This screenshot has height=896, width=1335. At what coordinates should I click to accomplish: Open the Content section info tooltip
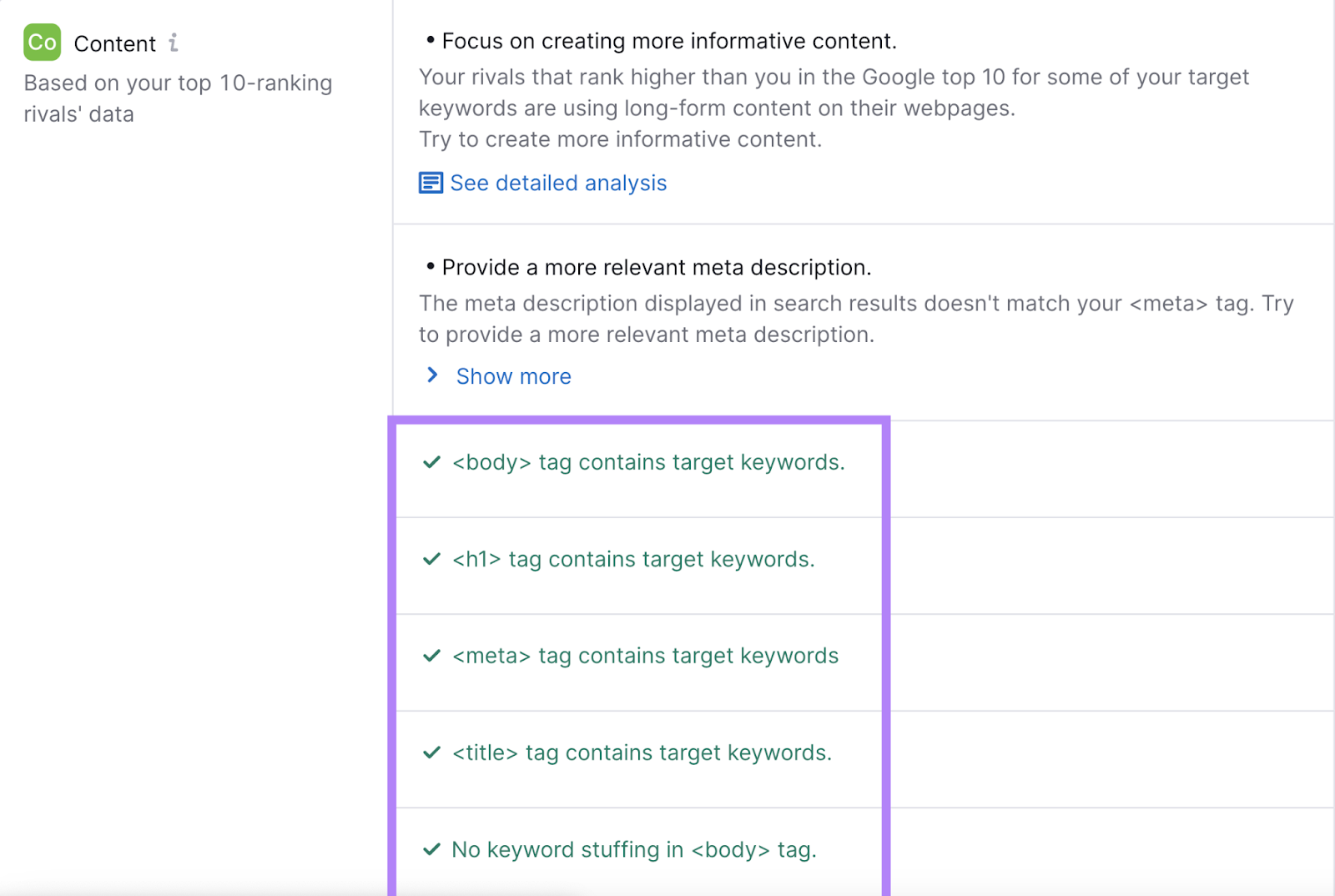[174, 42]
